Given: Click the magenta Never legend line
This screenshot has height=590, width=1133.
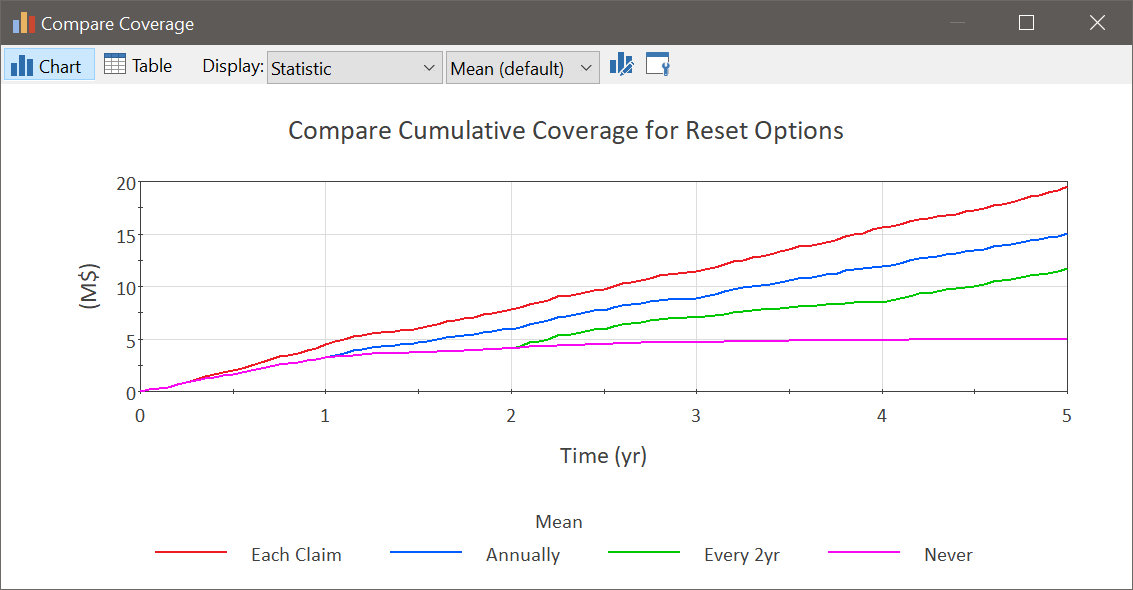Looking at the screenshot, I should (x=864, y=552).
